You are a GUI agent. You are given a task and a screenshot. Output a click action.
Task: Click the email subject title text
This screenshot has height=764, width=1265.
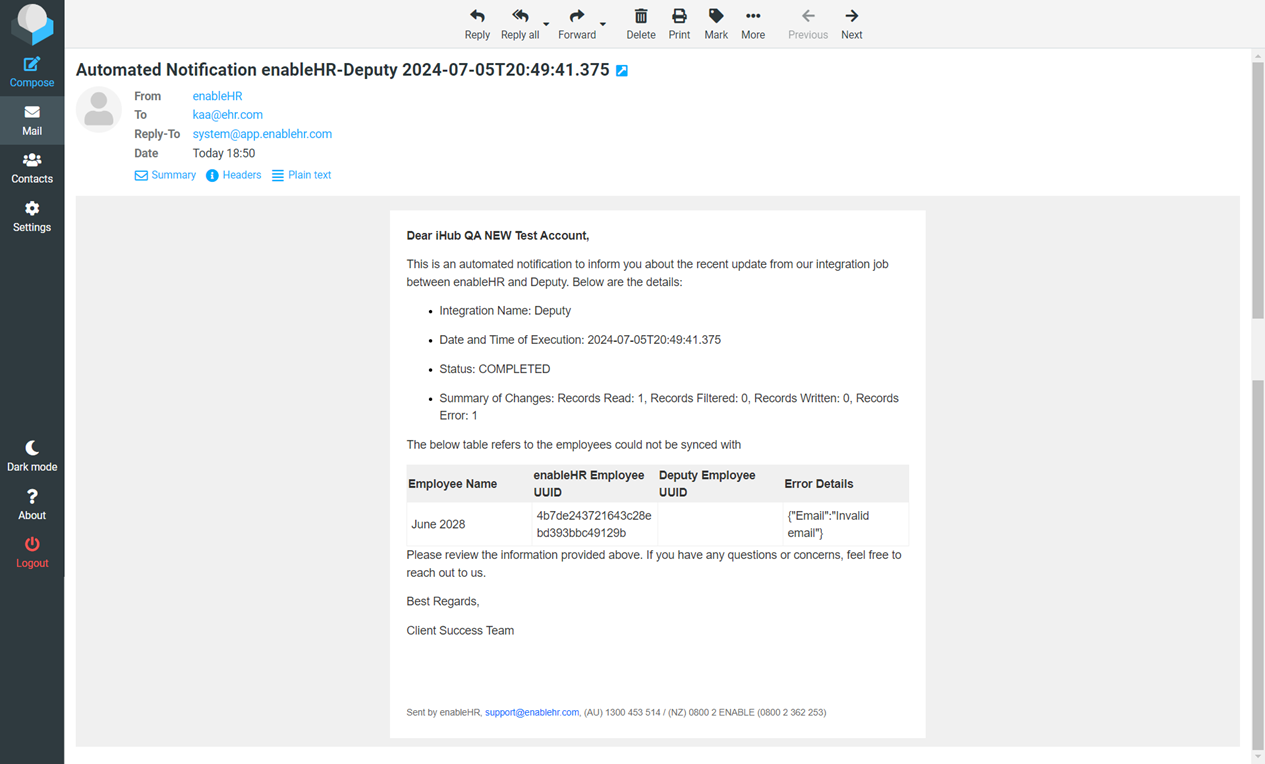[342, 70]
